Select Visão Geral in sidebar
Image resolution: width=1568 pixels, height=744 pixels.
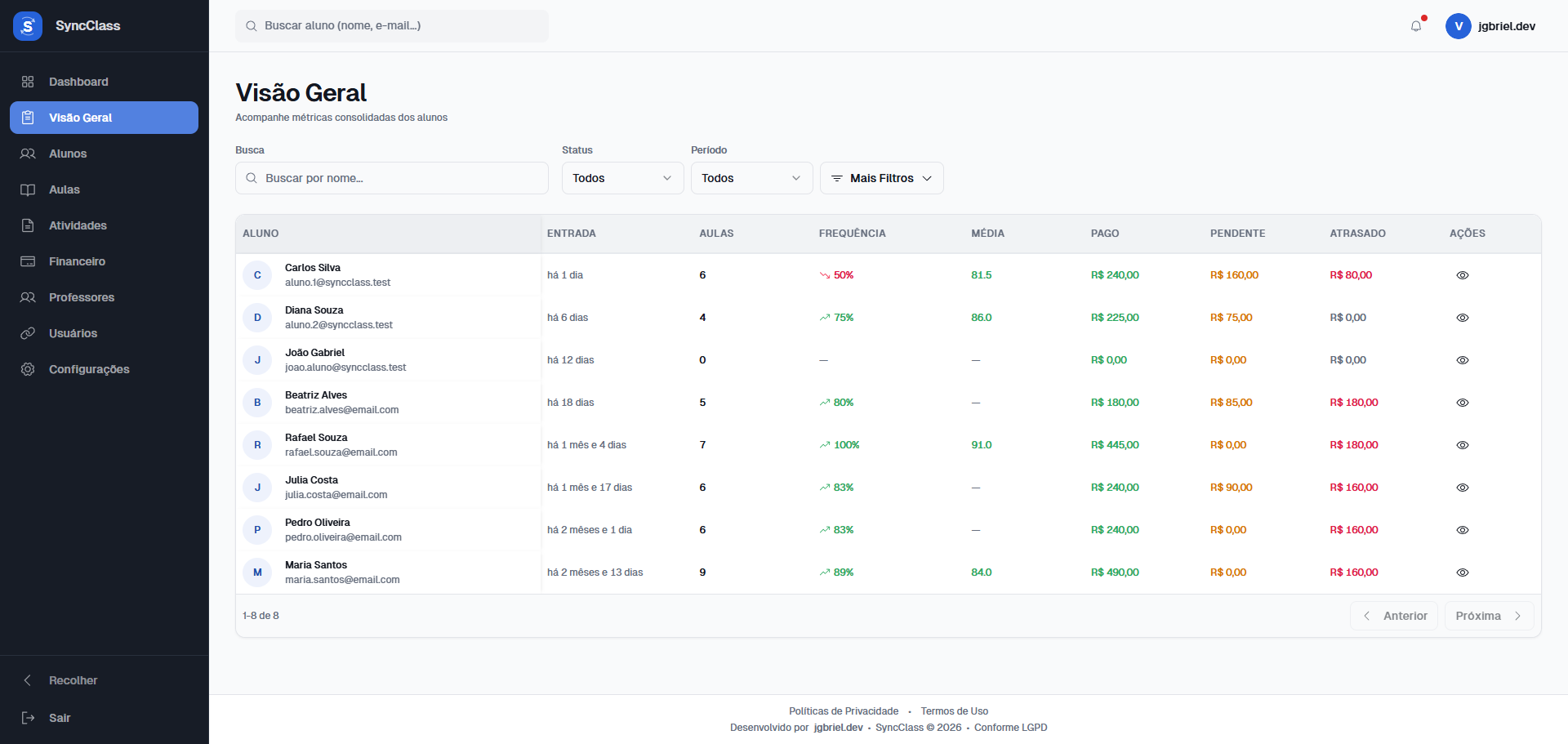[104, 118]
